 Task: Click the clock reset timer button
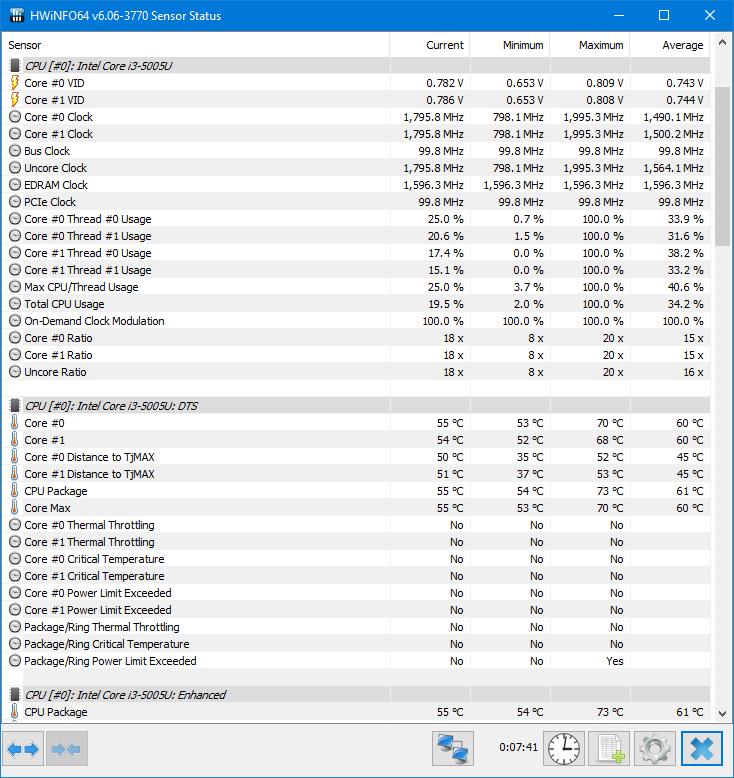[x=564, y=749]
